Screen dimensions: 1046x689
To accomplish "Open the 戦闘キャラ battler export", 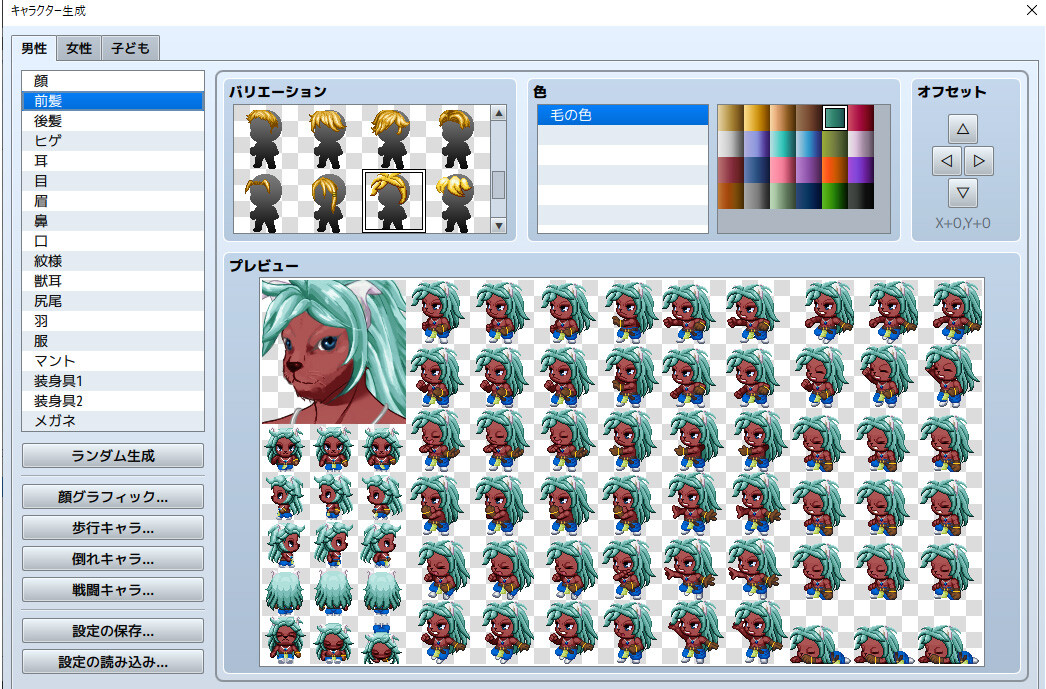I will 112,589.
